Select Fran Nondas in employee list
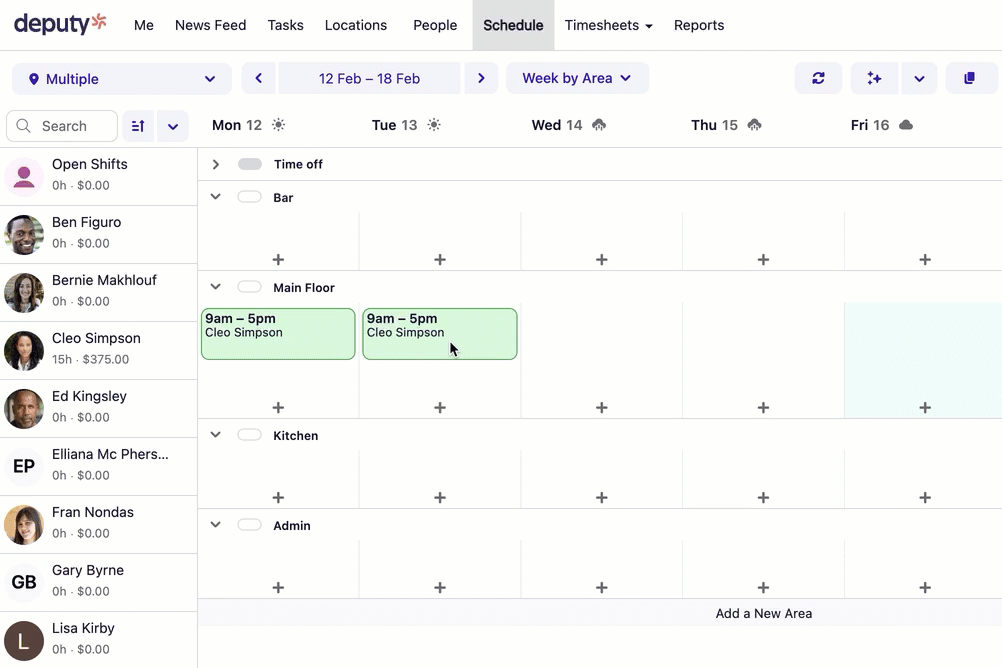 [98, 524]
